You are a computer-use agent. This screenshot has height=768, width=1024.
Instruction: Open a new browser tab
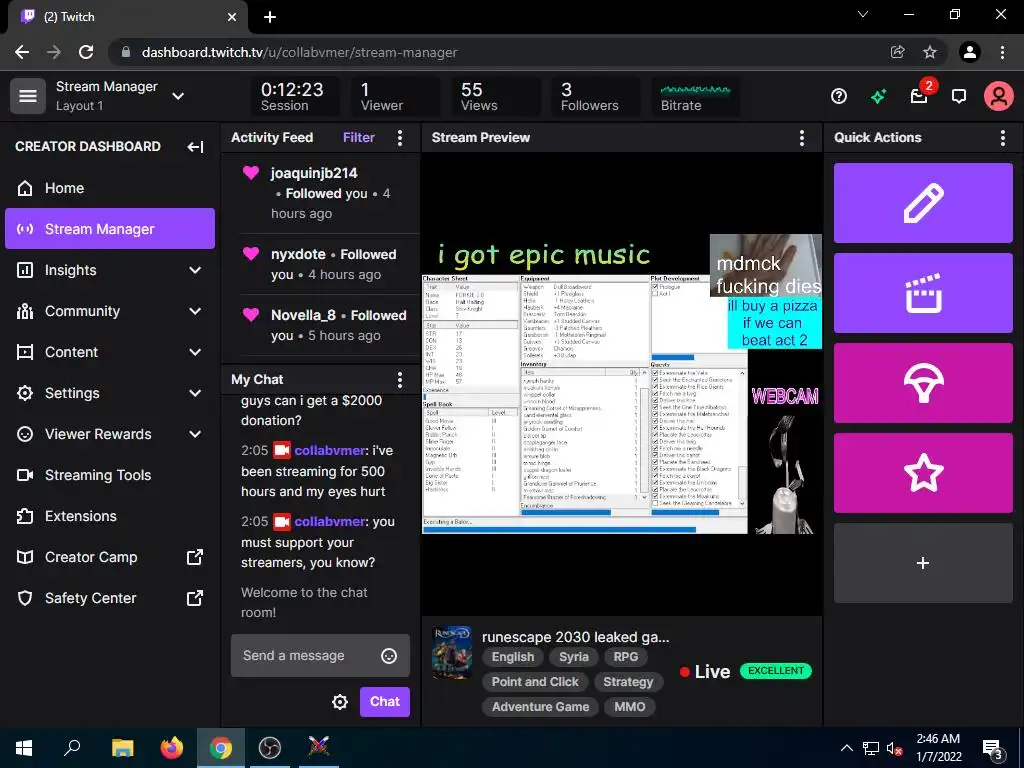click(270, 17)
